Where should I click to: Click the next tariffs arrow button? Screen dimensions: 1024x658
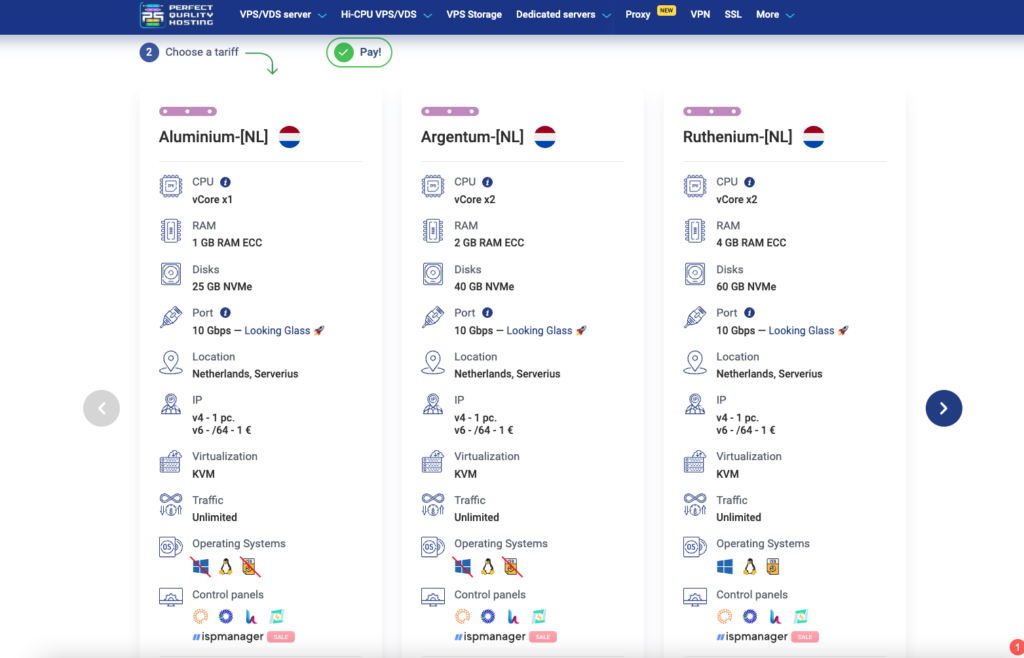click(943, 408)
